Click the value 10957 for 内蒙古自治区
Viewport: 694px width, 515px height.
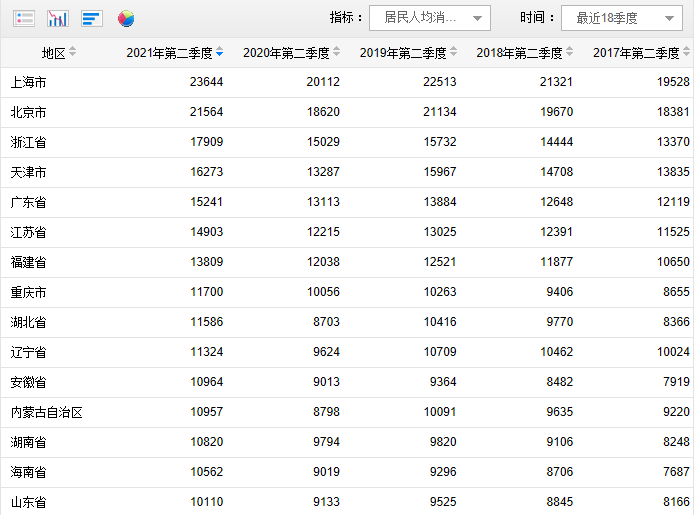pos(206,412)
